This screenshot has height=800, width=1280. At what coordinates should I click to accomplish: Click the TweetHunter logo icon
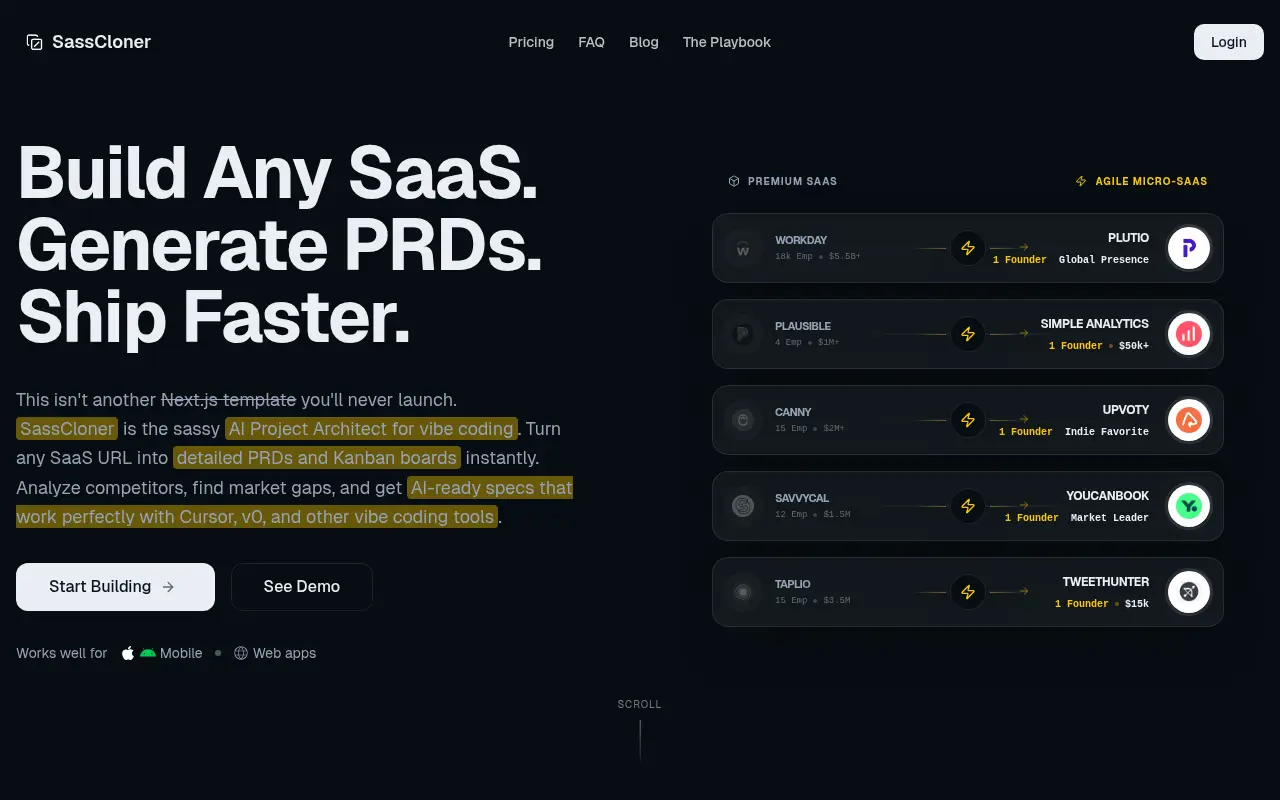click(1189, 592)
